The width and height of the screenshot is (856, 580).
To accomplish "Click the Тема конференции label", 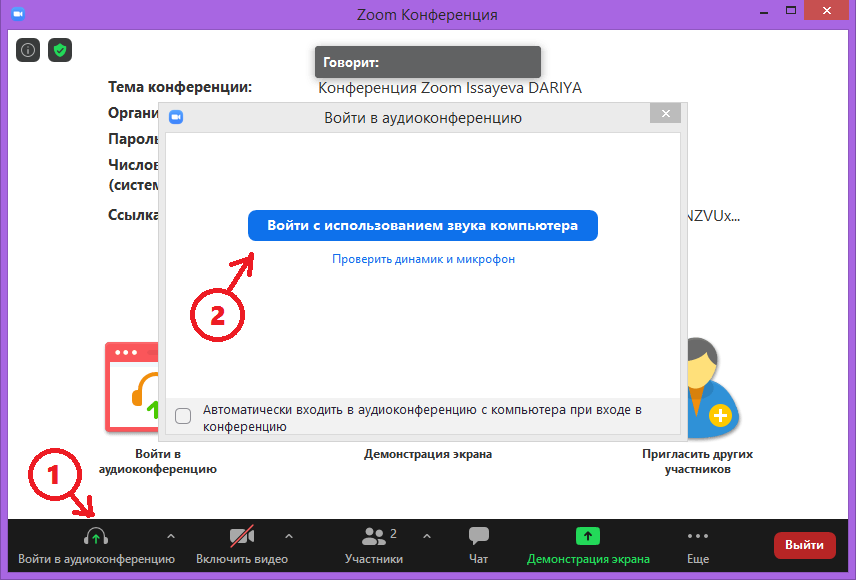I will click(x=180, y=87).
